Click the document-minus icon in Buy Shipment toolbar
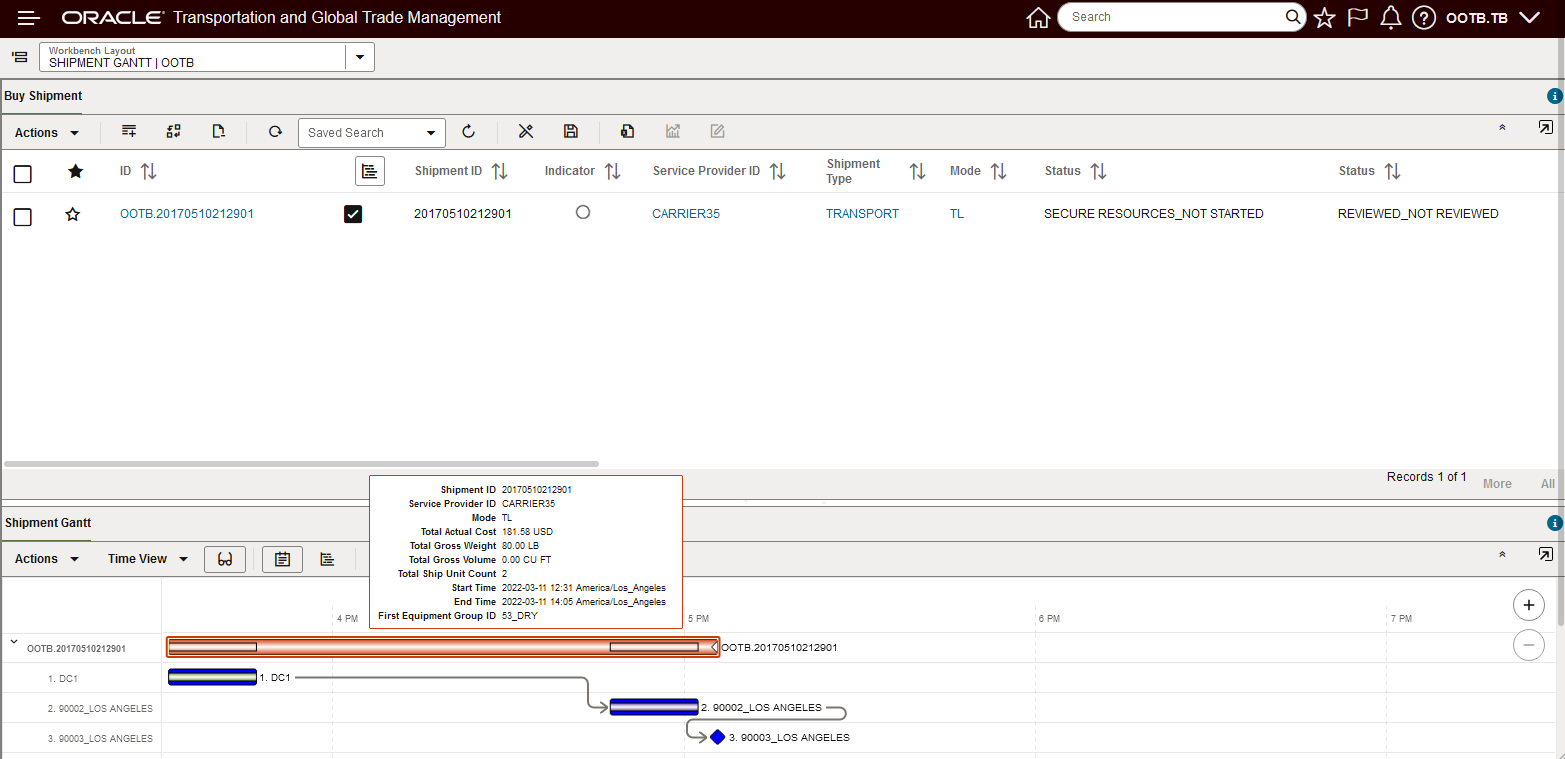Image resolution: width=1565 pixels, height=759 pixels. point(219,131)
